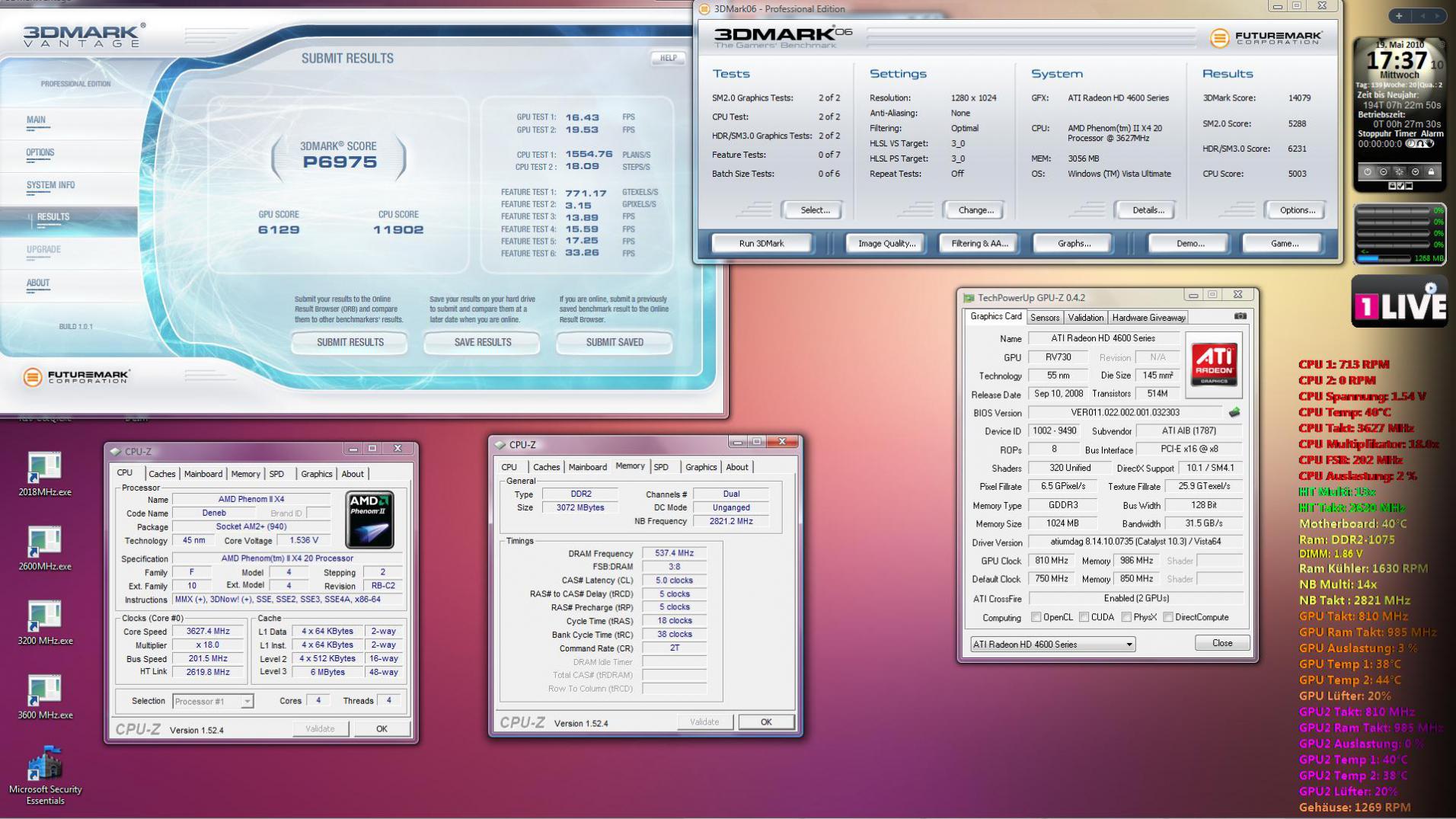The width and height of the screenshot is (1456, 819).
Task: Click the CPU-Z title icon in the CPU window
Action: coord(116,451)
